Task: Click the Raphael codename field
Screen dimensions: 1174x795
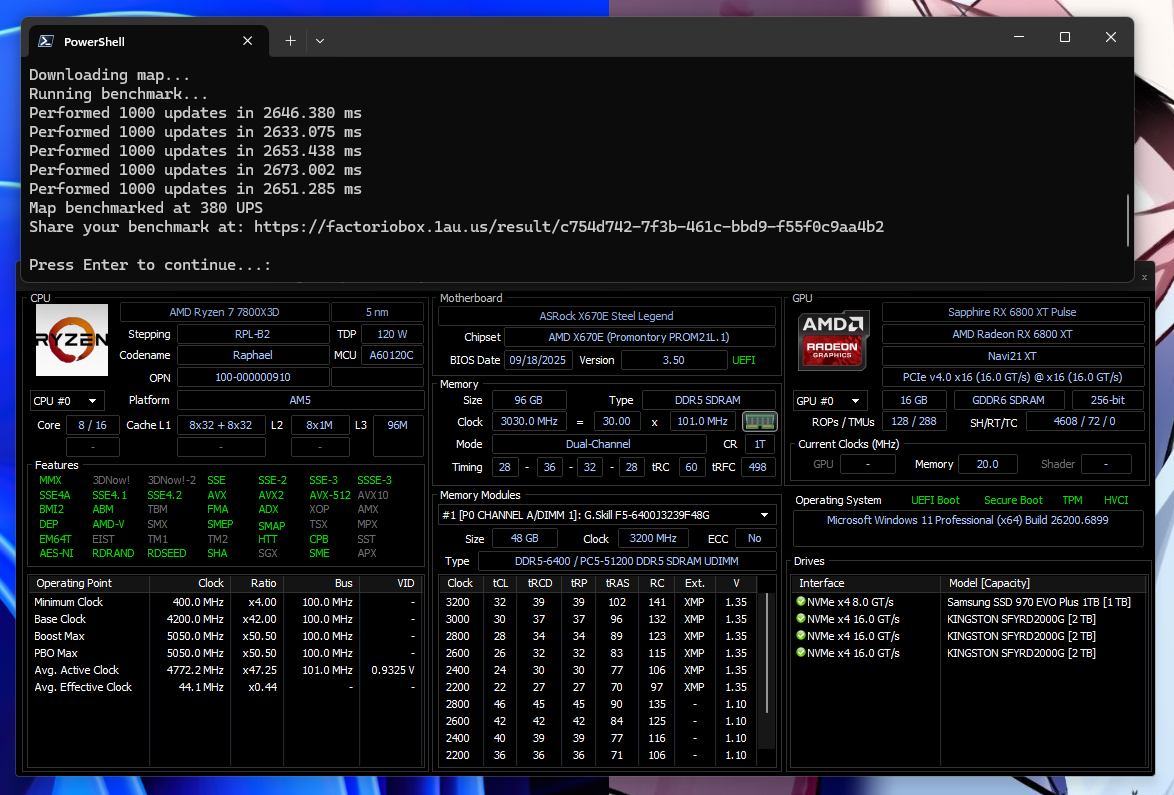Action: tap(253, 356)
